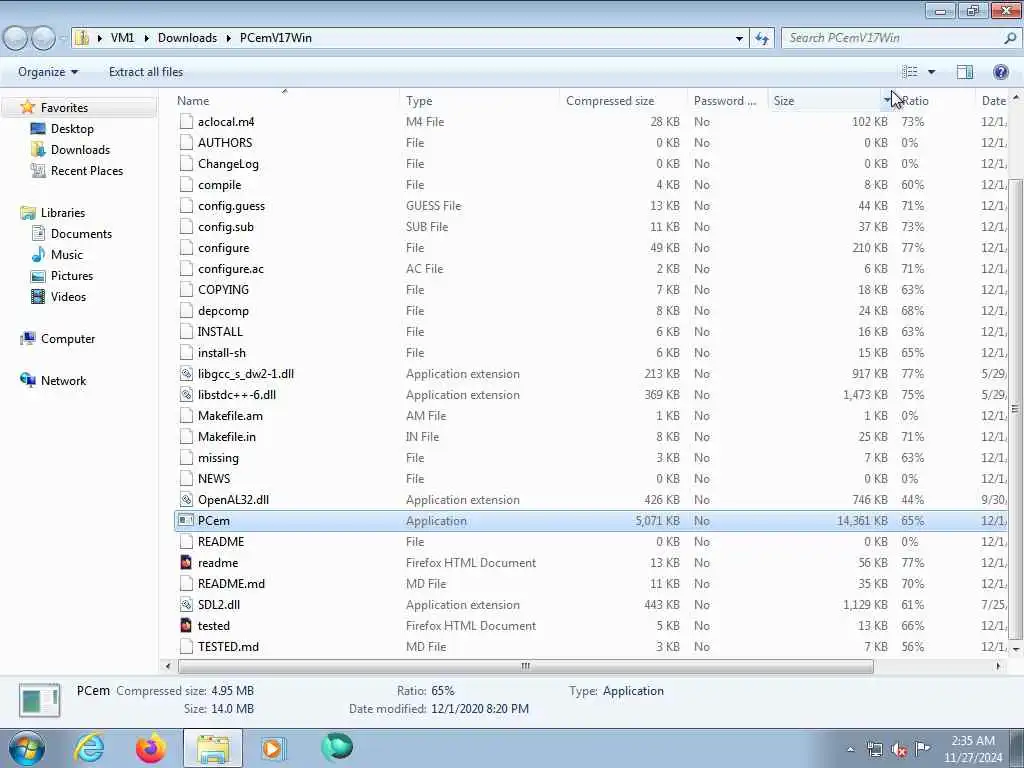1024x768 pixels.
Task: Click the Action Center flag icon
Action: (922, 748)
